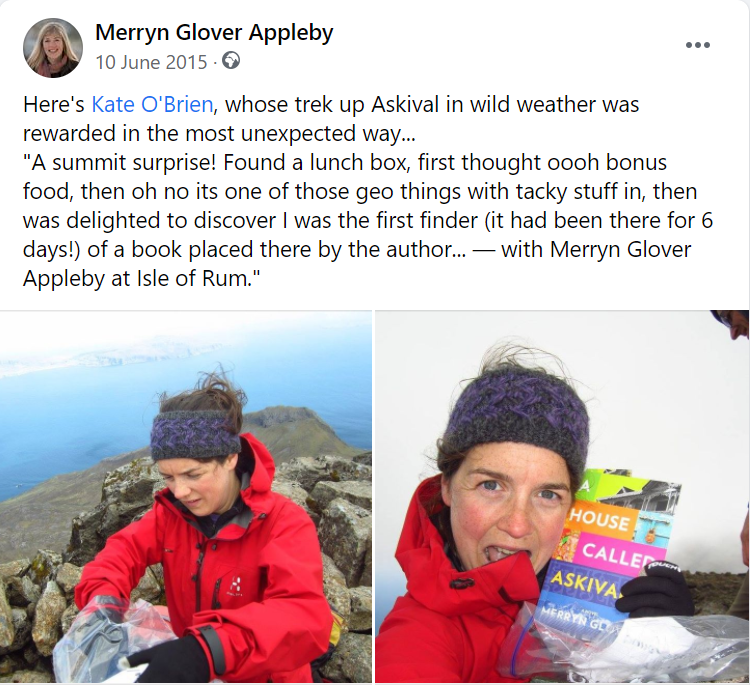Open the three-dot post options menu
This screenshot has height=685, width=750.
[x=697, y=45]
